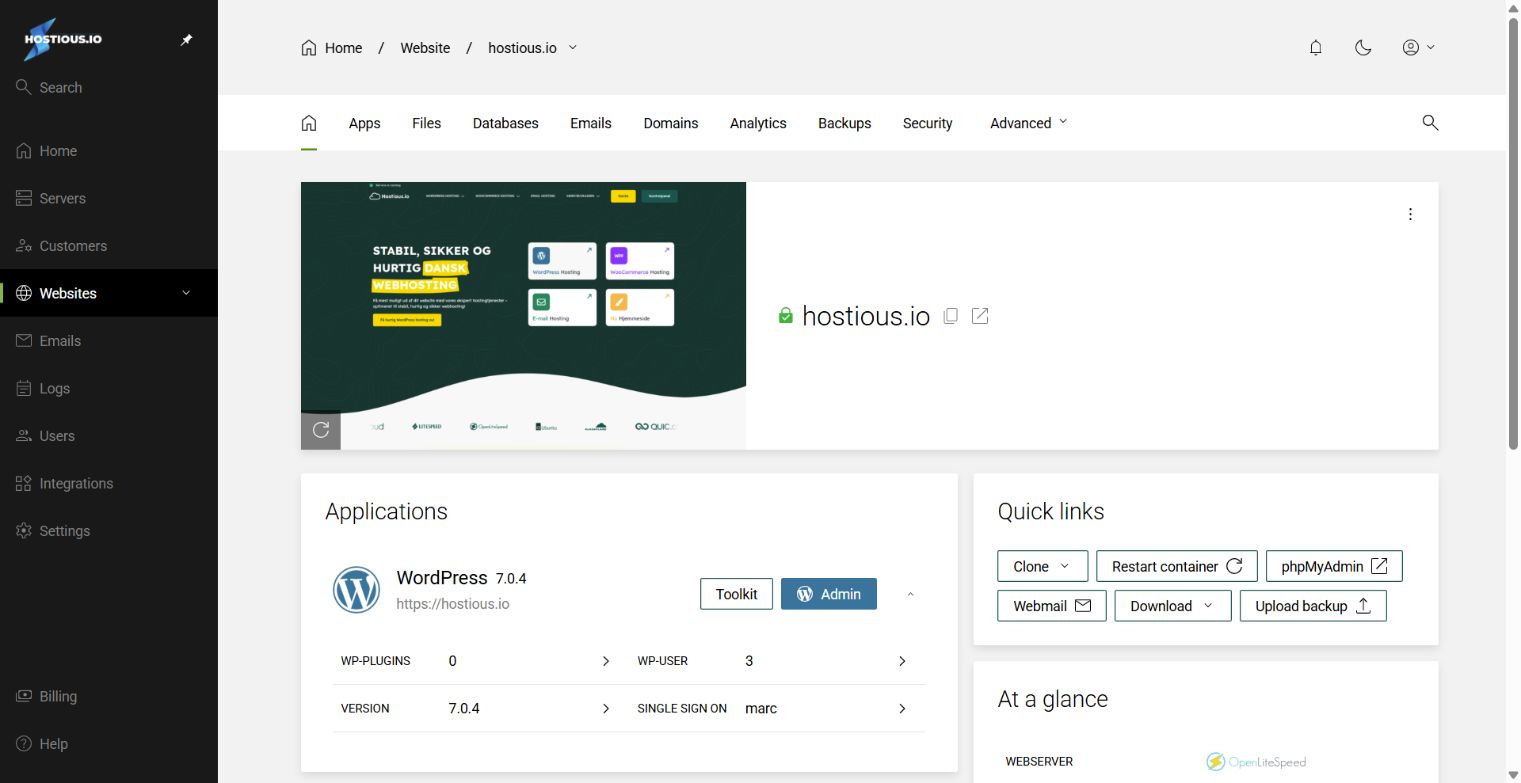Open the Emails tab in the website nav
The image size is (1521, 783).
coord(590,123)
